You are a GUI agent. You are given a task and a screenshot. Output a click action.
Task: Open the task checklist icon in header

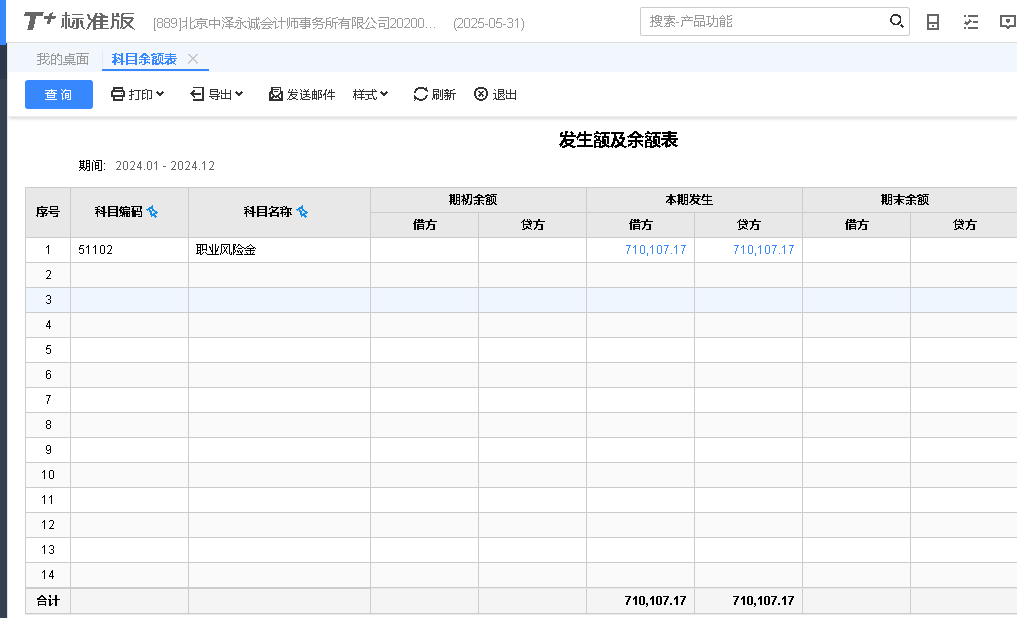(971, 22)
